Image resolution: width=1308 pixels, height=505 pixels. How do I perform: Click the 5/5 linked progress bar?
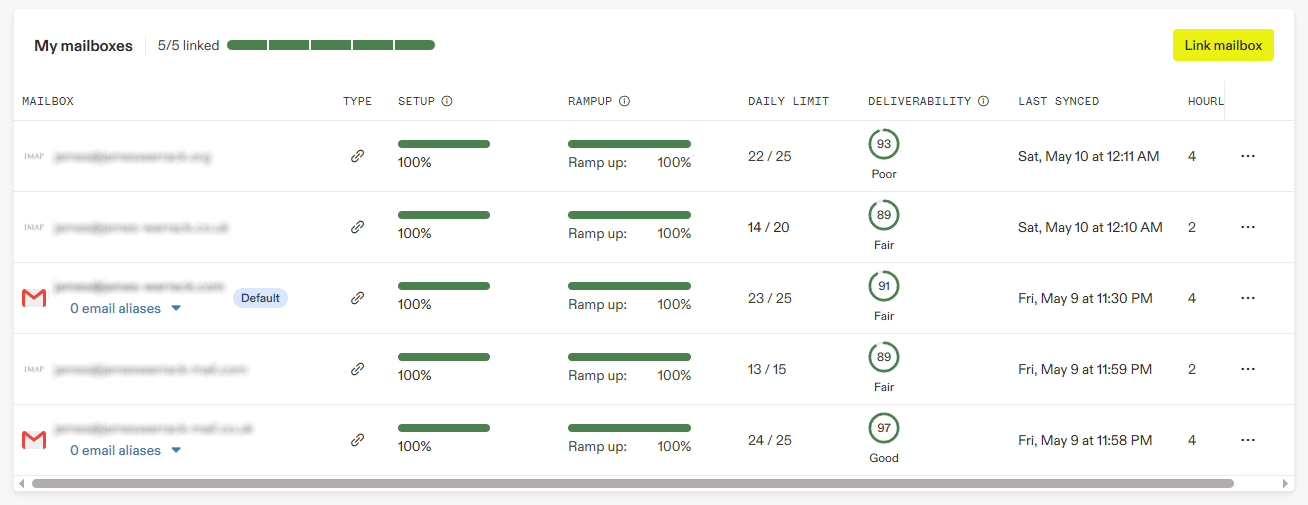click(x=331, y=45)
